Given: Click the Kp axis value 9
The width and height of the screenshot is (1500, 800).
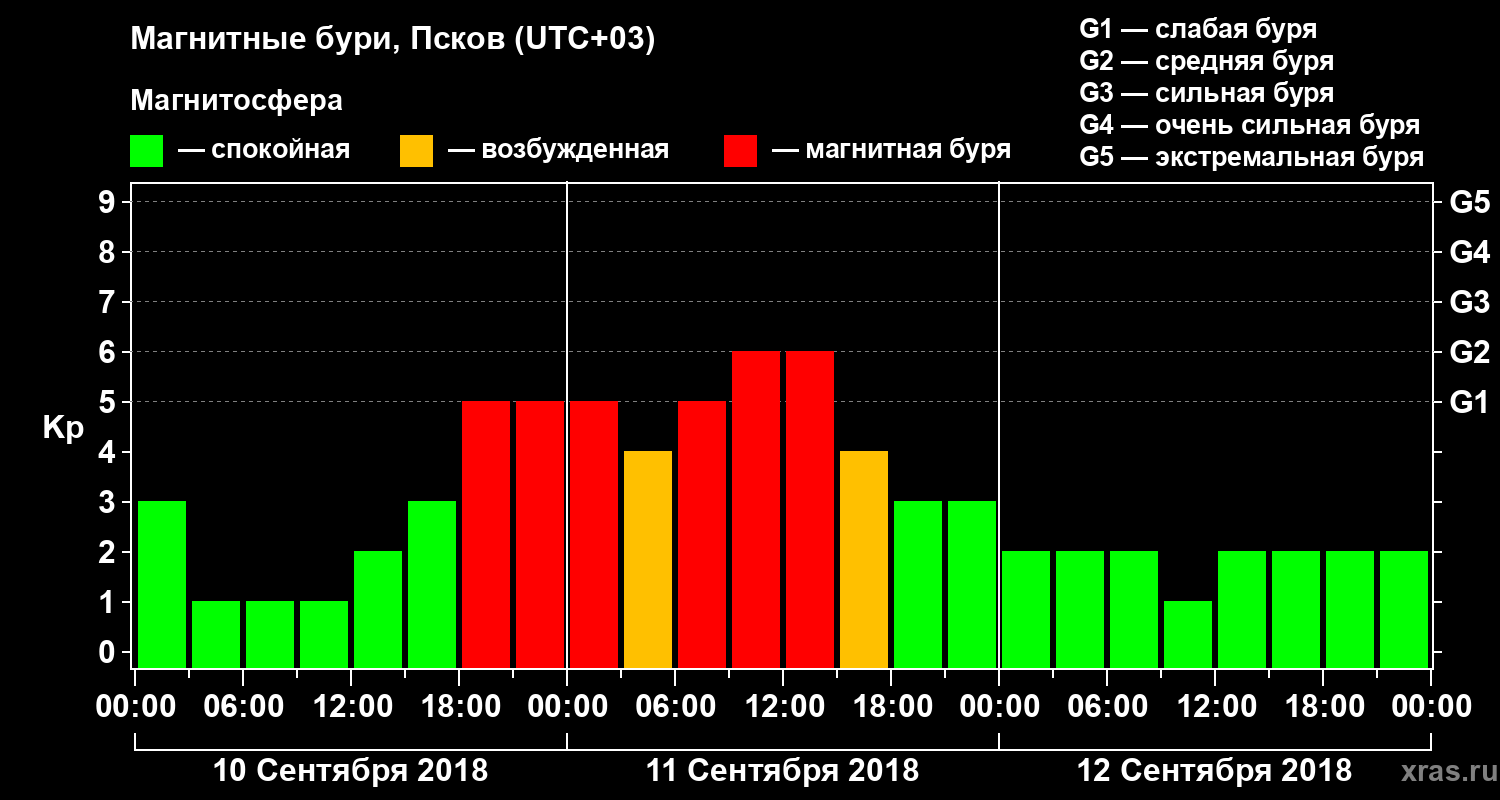Looking at the screenshot, I should coord(109,202).
